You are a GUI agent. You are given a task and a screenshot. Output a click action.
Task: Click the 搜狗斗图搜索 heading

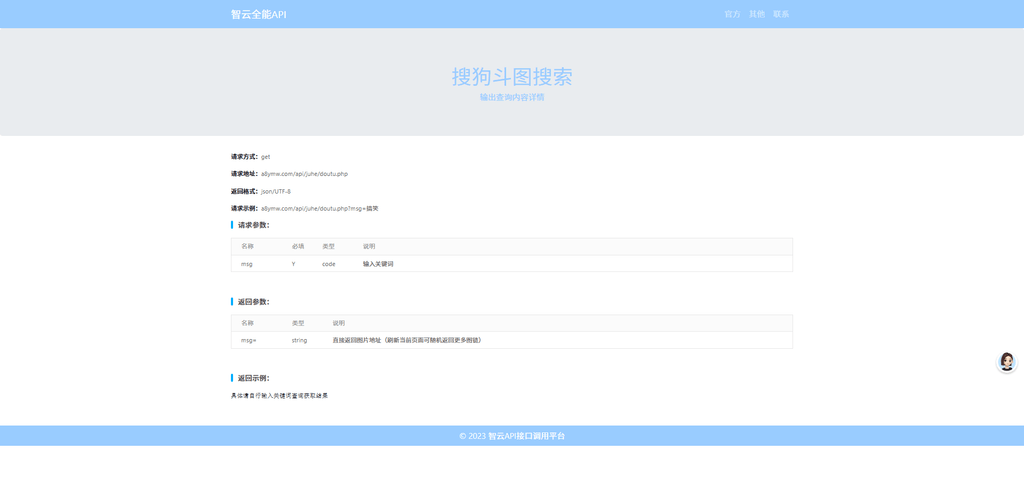512,77
